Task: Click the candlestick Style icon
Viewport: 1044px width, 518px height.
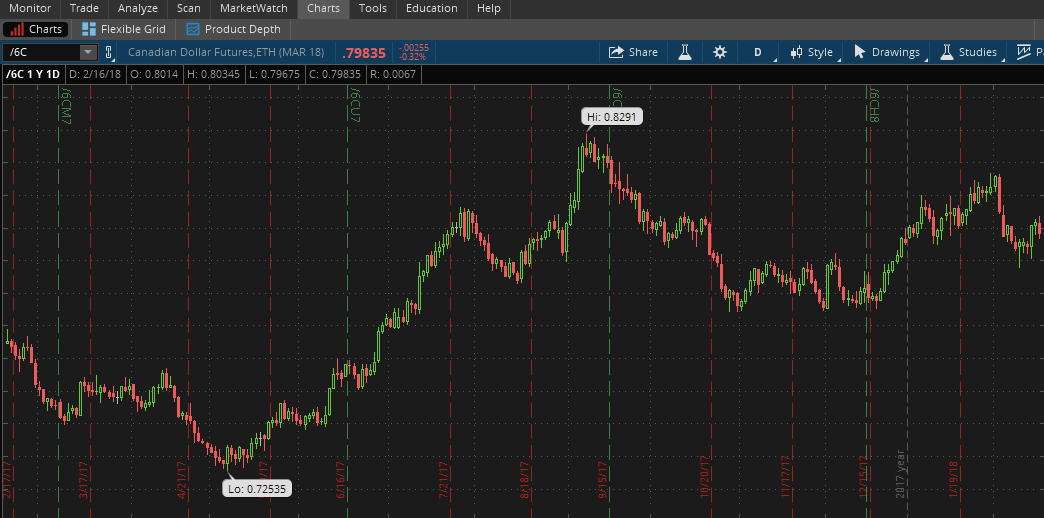Action: click(796, 52)
